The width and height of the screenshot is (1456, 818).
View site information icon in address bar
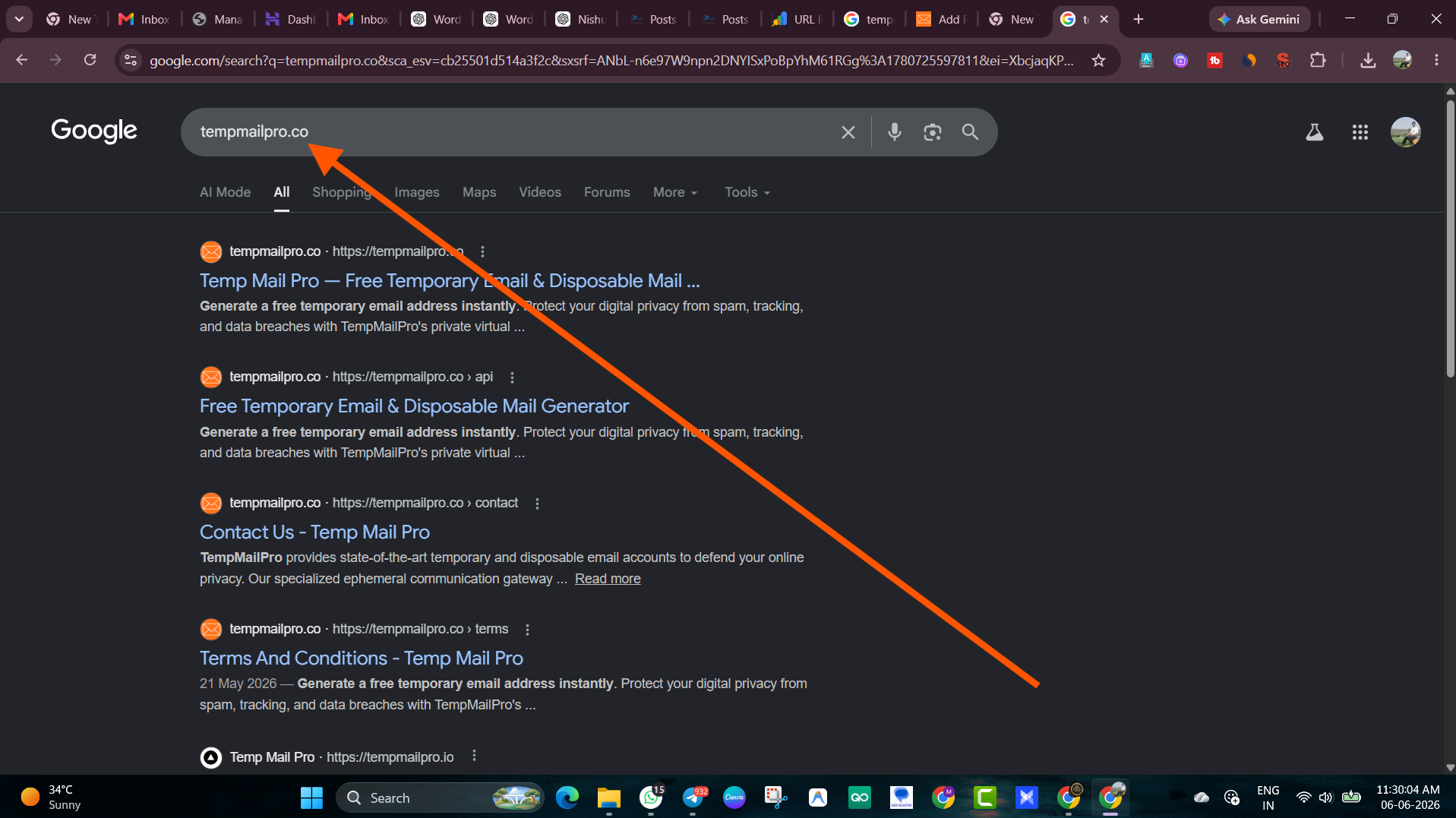tap(131, 60)
